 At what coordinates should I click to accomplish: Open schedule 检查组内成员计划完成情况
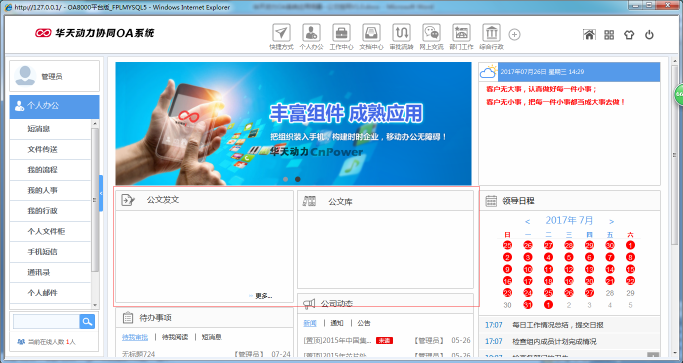(554, 341)
